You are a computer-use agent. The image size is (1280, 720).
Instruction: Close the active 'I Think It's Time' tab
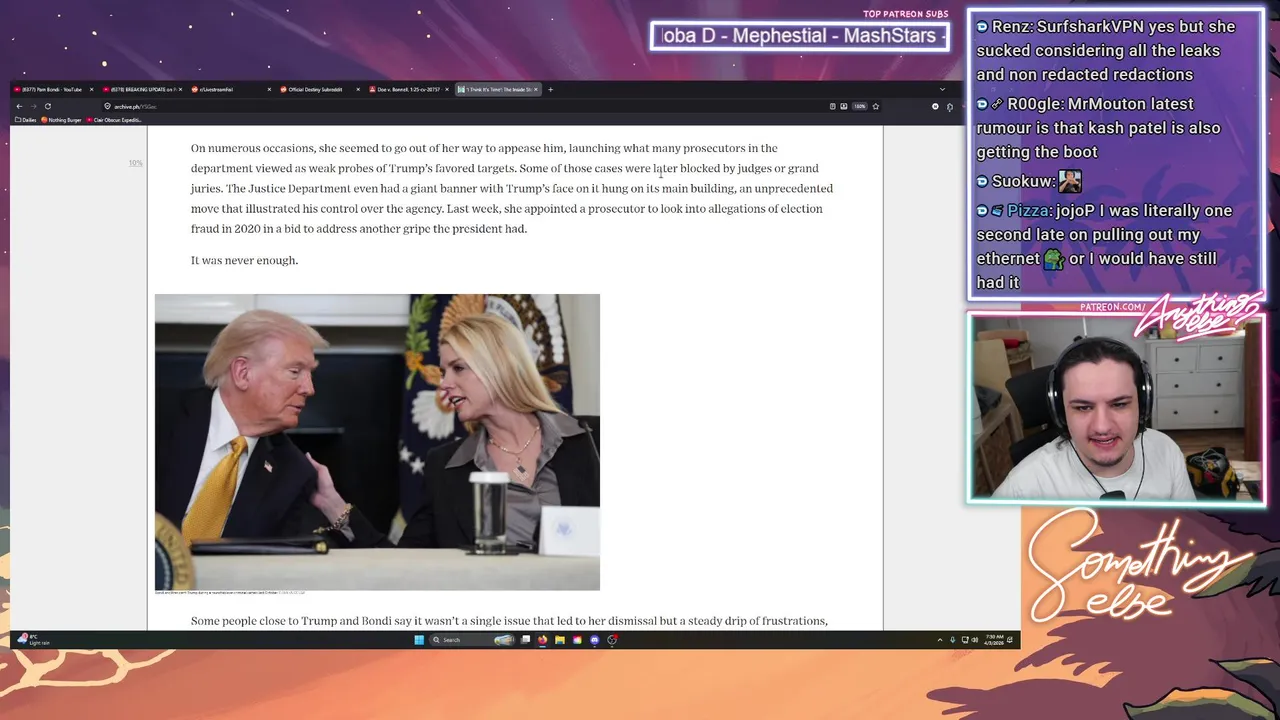(x=536, y=89)
